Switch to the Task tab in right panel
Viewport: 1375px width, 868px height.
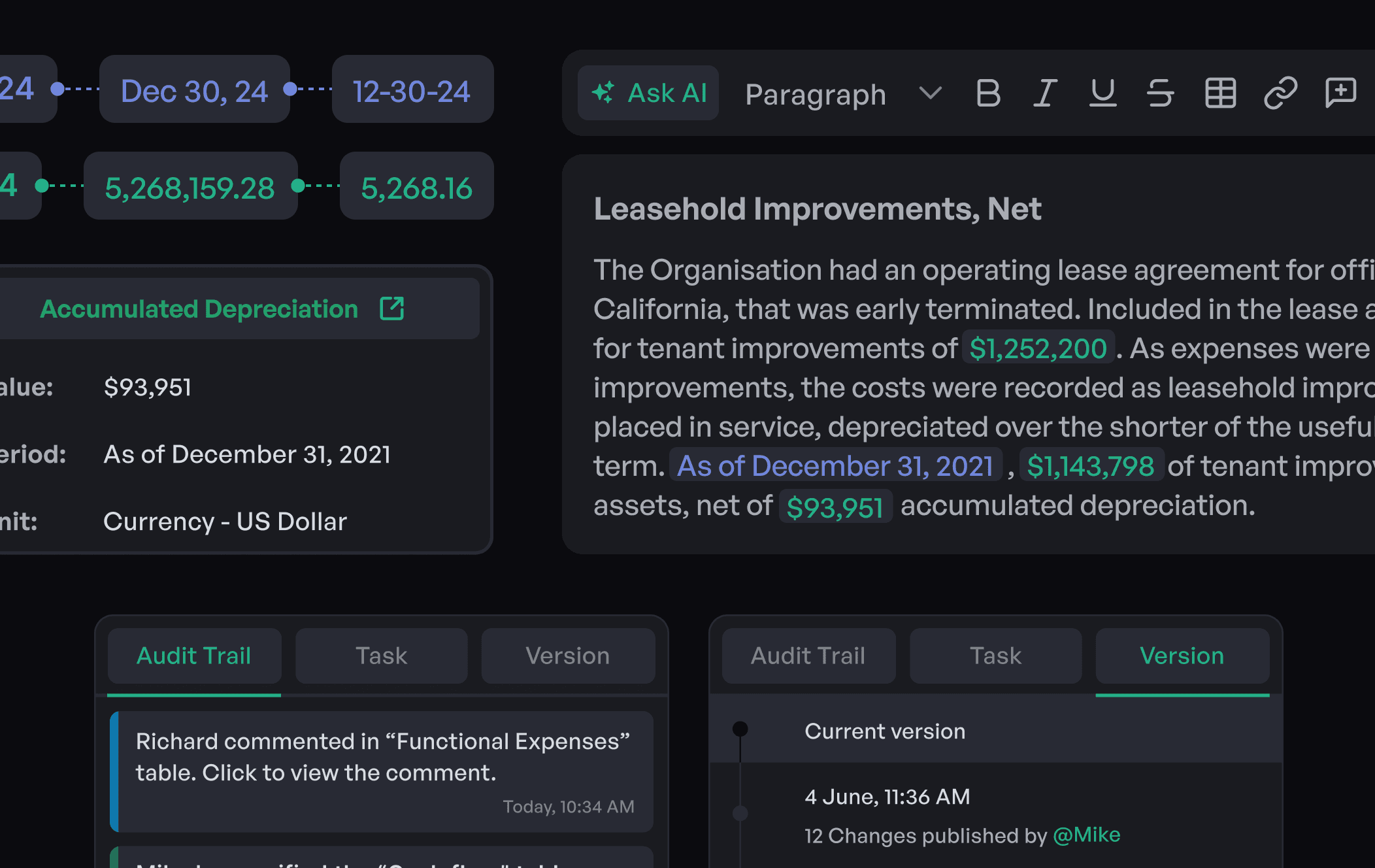coord(996,656)
